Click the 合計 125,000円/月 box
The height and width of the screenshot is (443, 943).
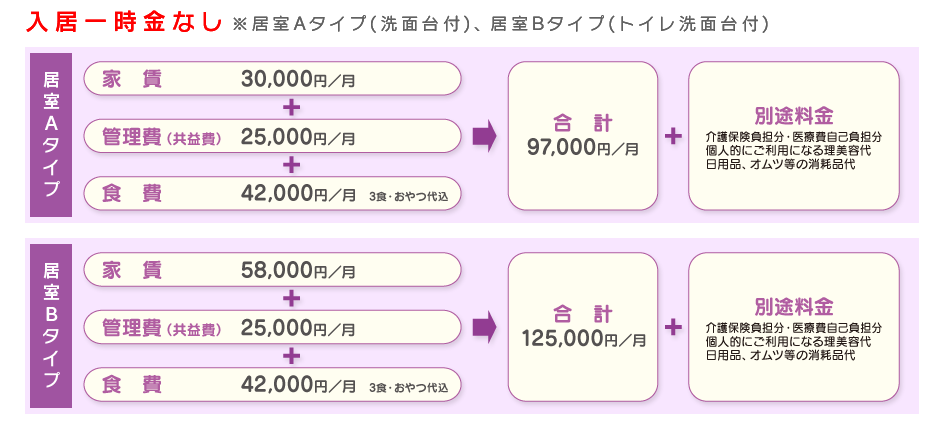point(583,327)
